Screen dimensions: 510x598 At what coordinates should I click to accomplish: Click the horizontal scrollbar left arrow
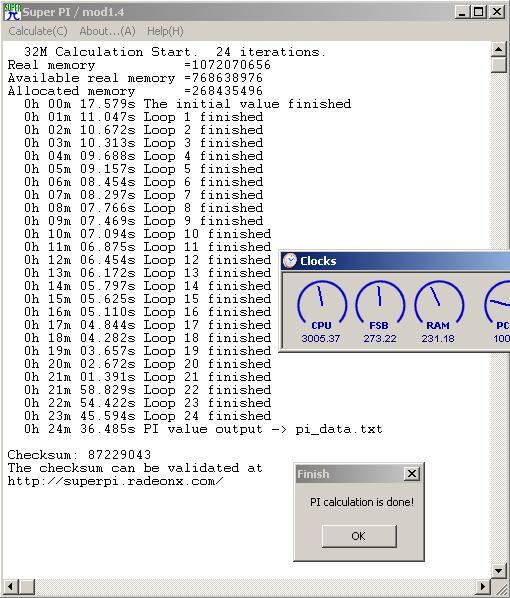tap(11, 586)
